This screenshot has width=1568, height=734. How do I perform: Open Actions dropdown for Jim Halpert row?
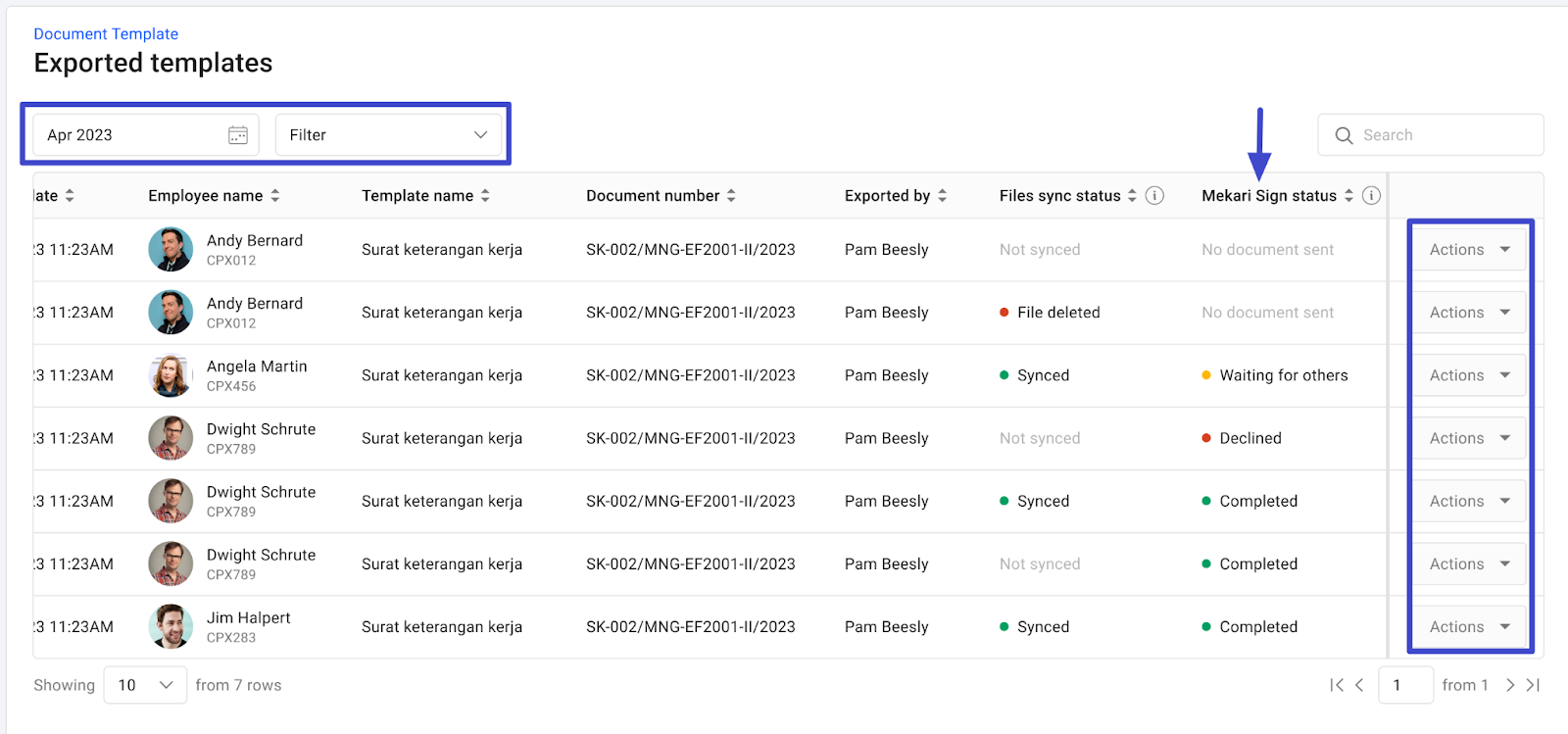click(1468, 627)
